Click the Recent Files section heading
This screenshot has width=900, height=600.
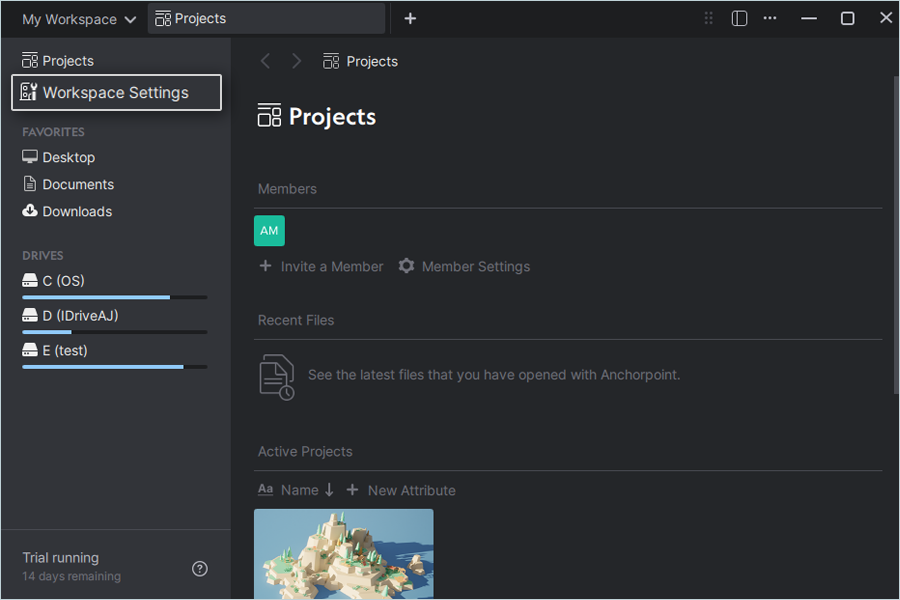pyautogui.click(x=296, y=320)
